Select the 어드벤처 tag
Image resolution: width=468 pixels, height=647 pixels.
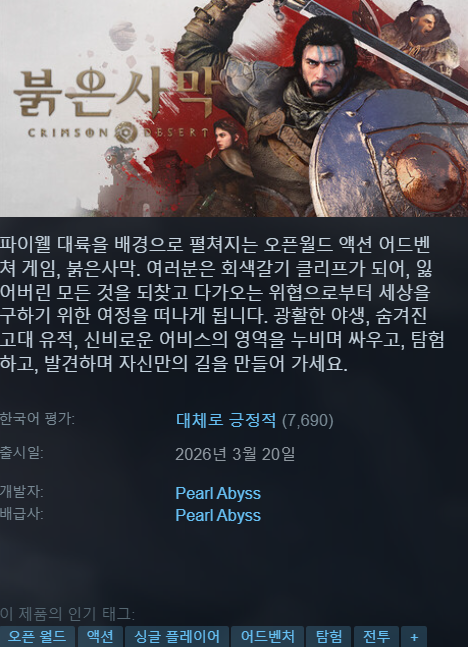pyautogui.click(x=267, y=636)
